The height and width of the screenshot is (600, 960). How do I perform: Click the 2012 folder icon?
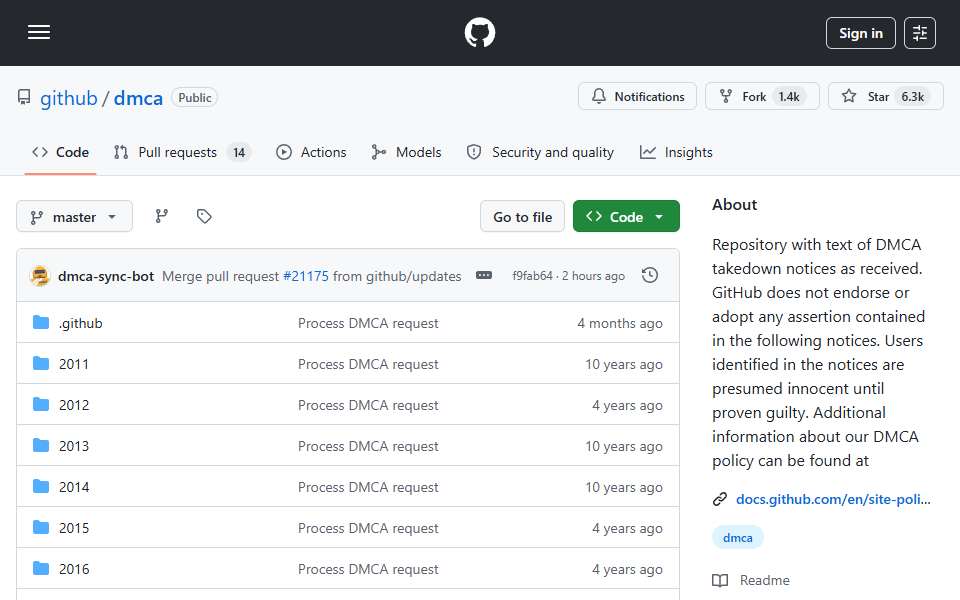[x=40, y=405]
